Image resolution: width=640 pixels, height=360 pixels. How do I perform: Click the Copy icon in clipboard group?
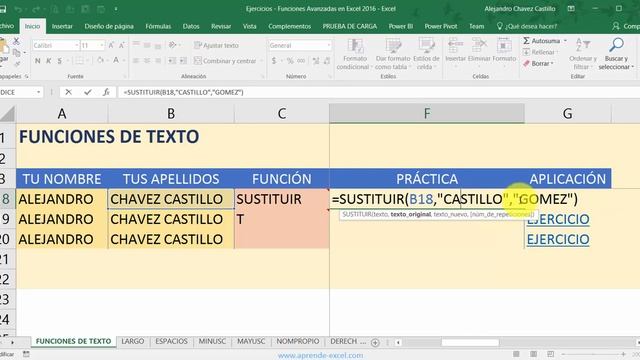click(16, 53)
